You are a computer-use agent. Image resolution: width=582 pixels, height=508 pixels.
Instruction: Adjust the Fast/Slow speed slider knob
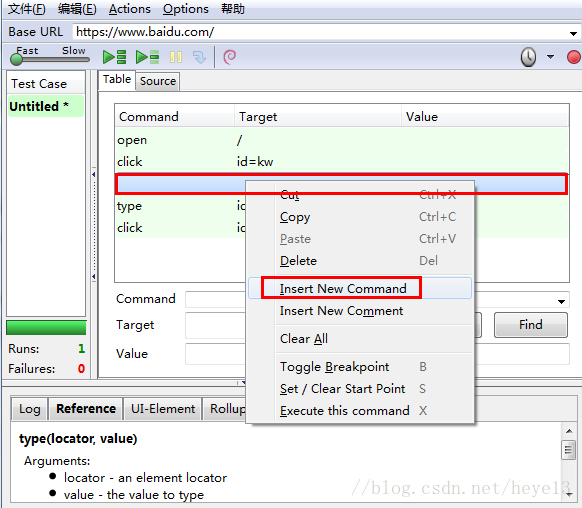click(16, 59)
